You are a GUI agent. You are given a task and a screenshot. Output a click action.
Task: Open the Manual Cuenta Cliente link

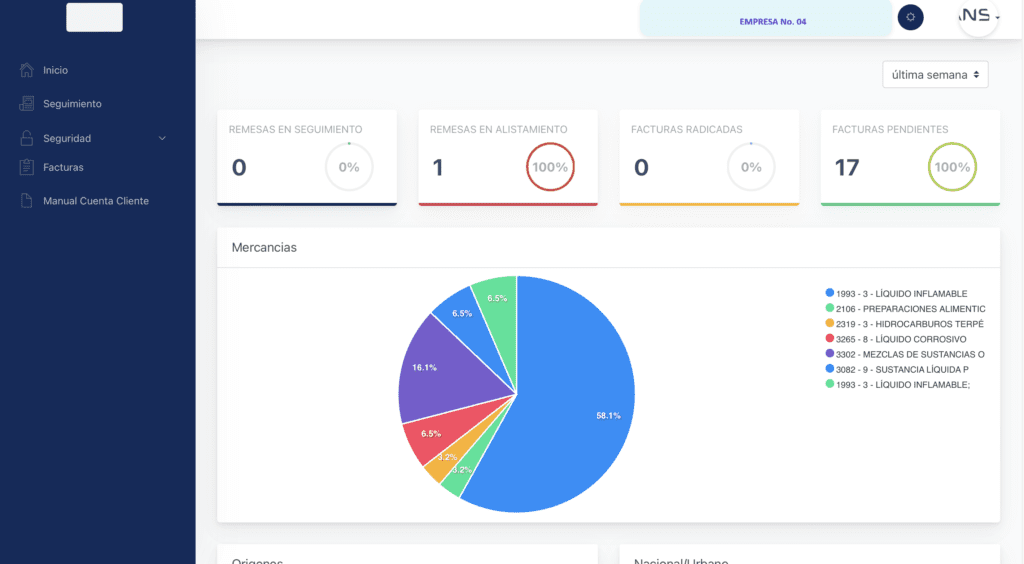[96, 201]
